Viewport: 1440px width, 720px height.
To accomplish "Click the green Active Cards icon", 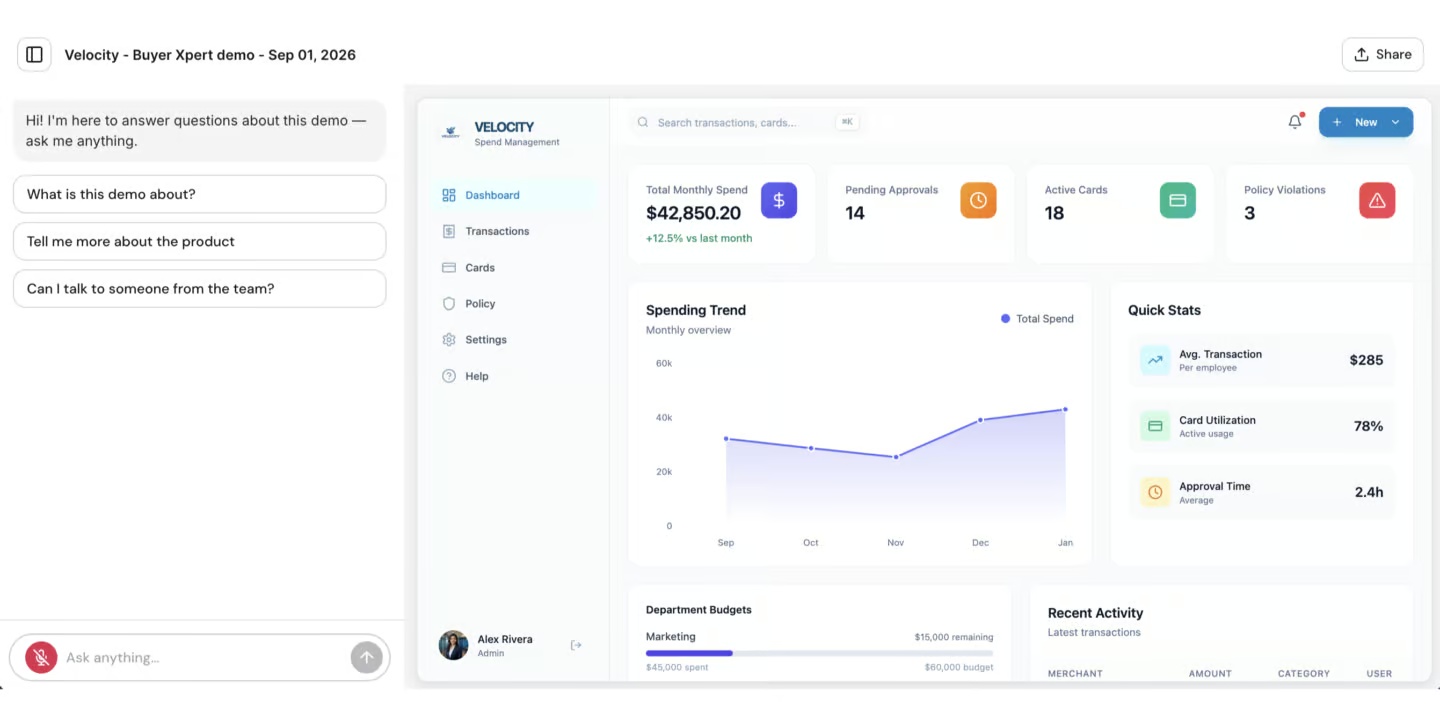I will pyautogui.click(x=1177, y=200).
